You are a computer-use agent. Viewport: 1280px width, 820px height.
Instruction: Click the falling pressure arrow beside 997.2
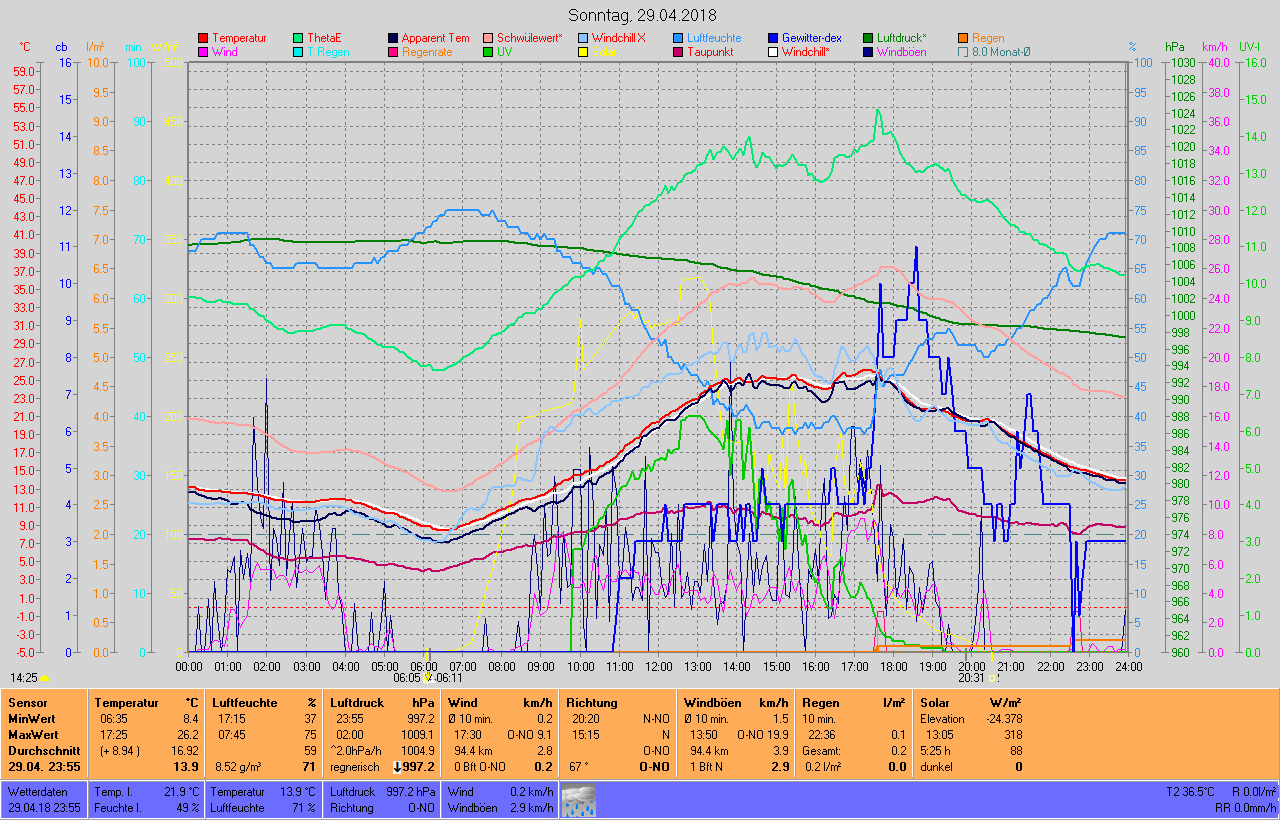(x=397, y=767)
